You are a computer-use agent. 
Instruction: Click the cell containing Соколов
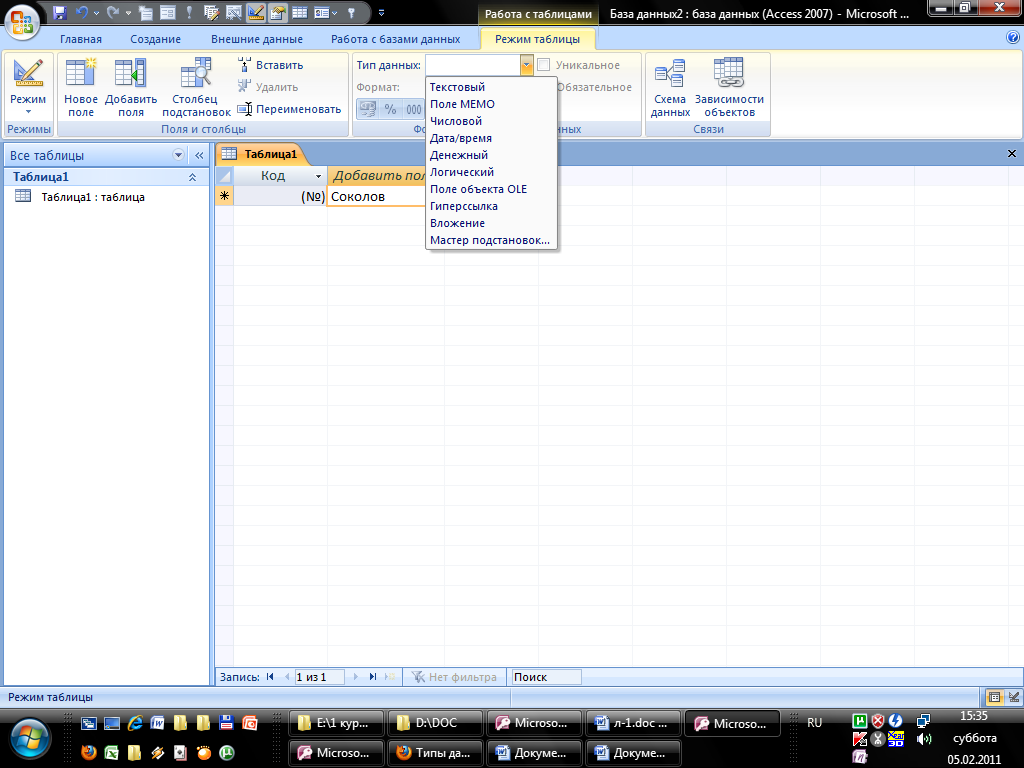point(376,196)
